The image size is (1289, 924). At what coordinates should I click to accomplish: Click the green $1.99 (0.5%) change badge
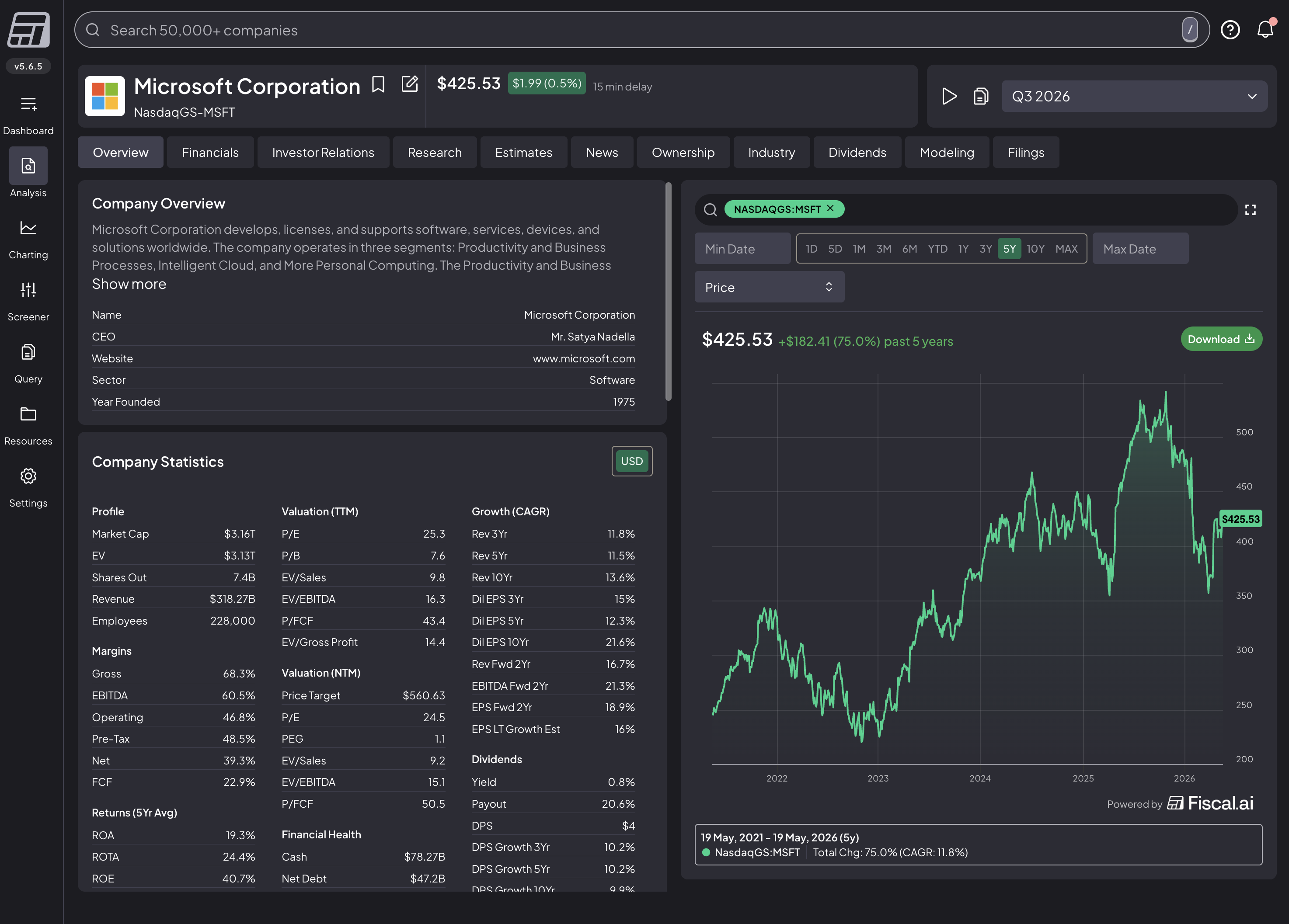pyautogui.click(x=546, y=83)
